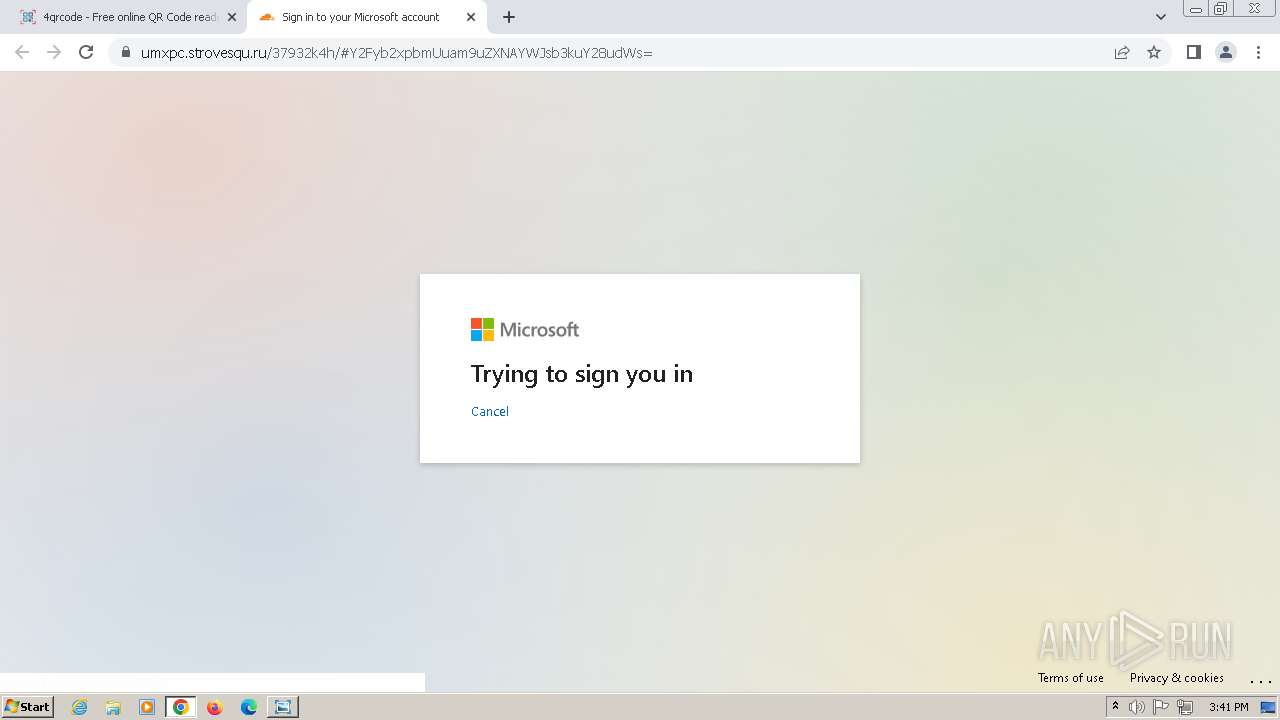Click the footer ellipsis more options
The image size is (1280, 720).
(1260, 680)
